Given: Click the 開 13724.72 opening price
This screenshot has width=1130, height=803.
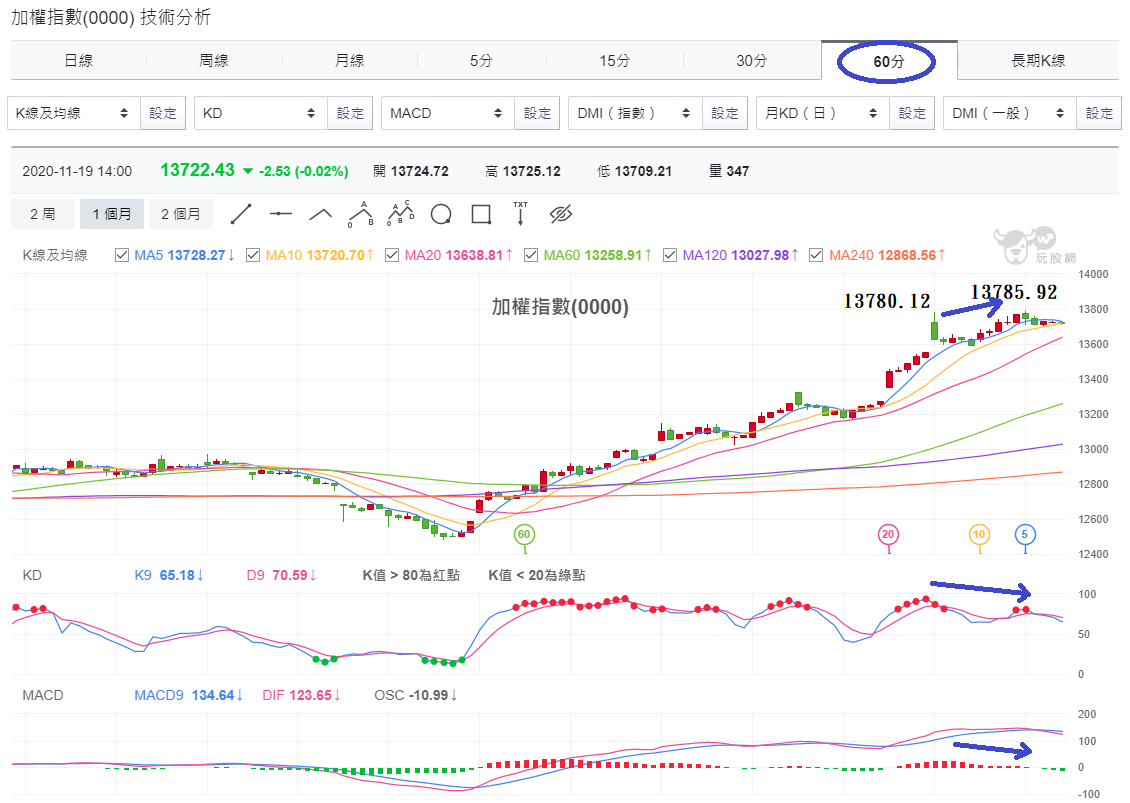Looking at the screenshot, I should coord(411,172).
